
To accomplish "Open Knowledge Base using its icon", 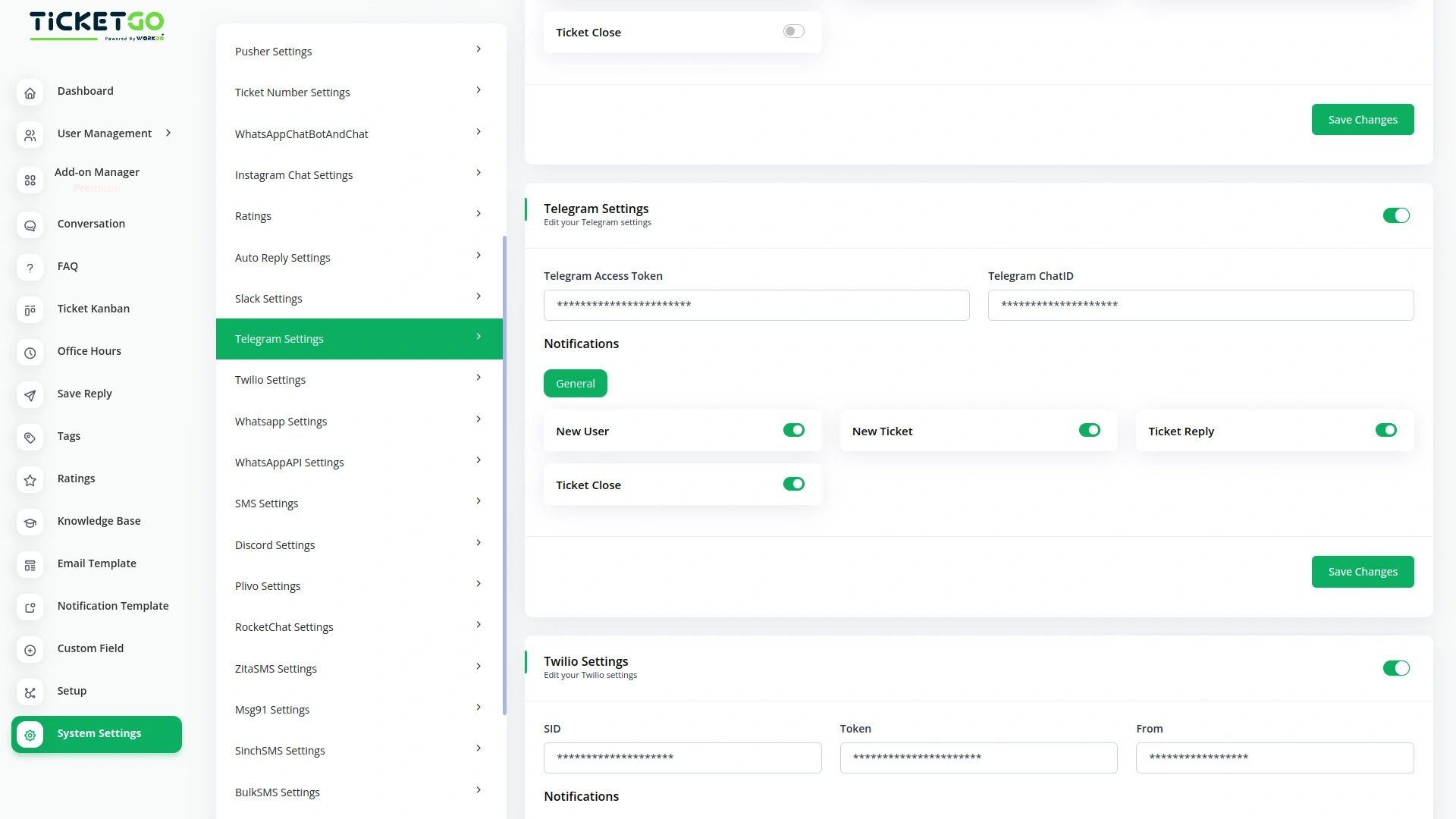I will 30,522.
